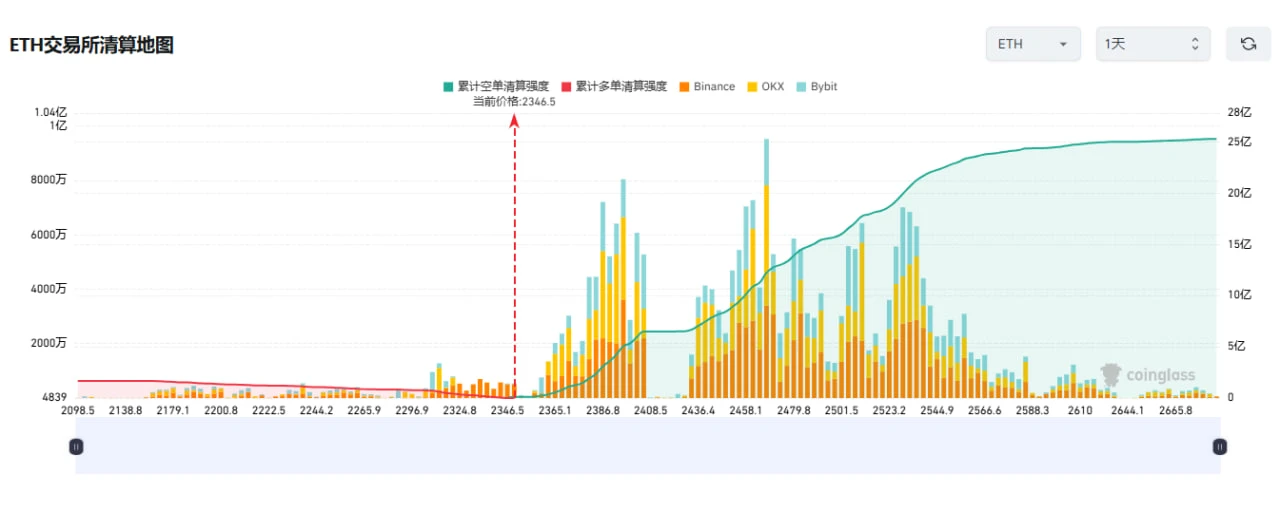Image resolution: width=1280 pixels, height=513 pixels.
Task: Open the ETH coin dropdown
Action: 1033,44
